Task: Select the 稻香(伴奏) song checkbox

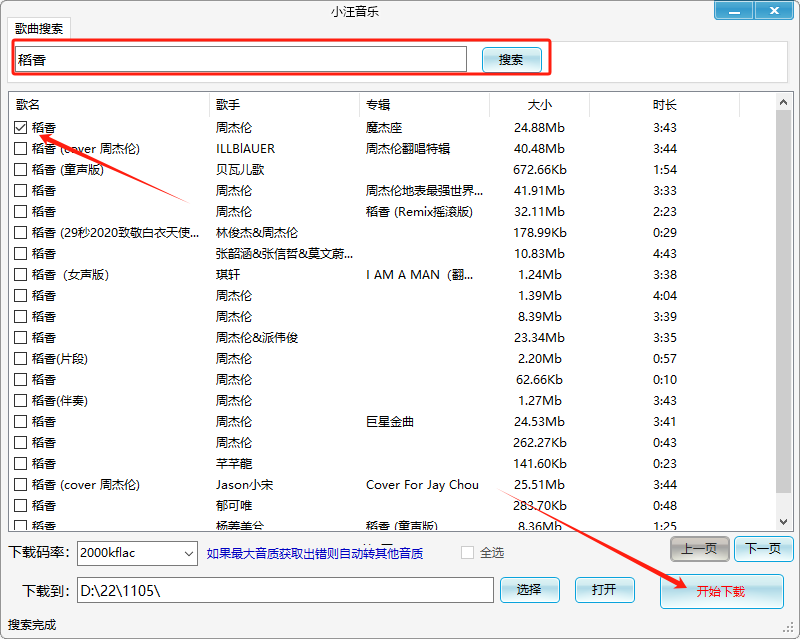Action: point(21,401)
